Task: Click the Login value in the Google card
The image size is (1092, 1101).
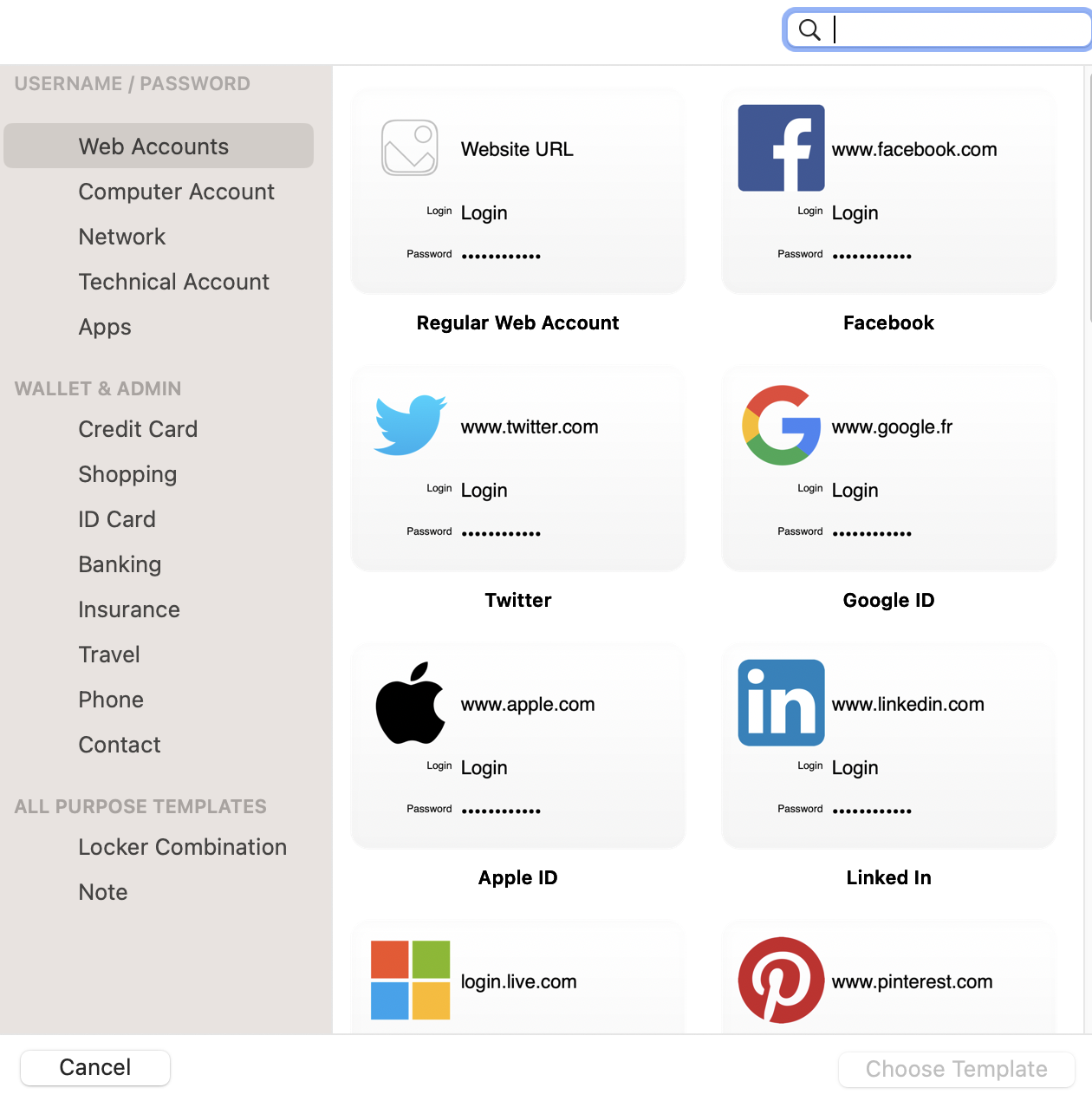Action: pyautogui.click(x=855, y=491)
